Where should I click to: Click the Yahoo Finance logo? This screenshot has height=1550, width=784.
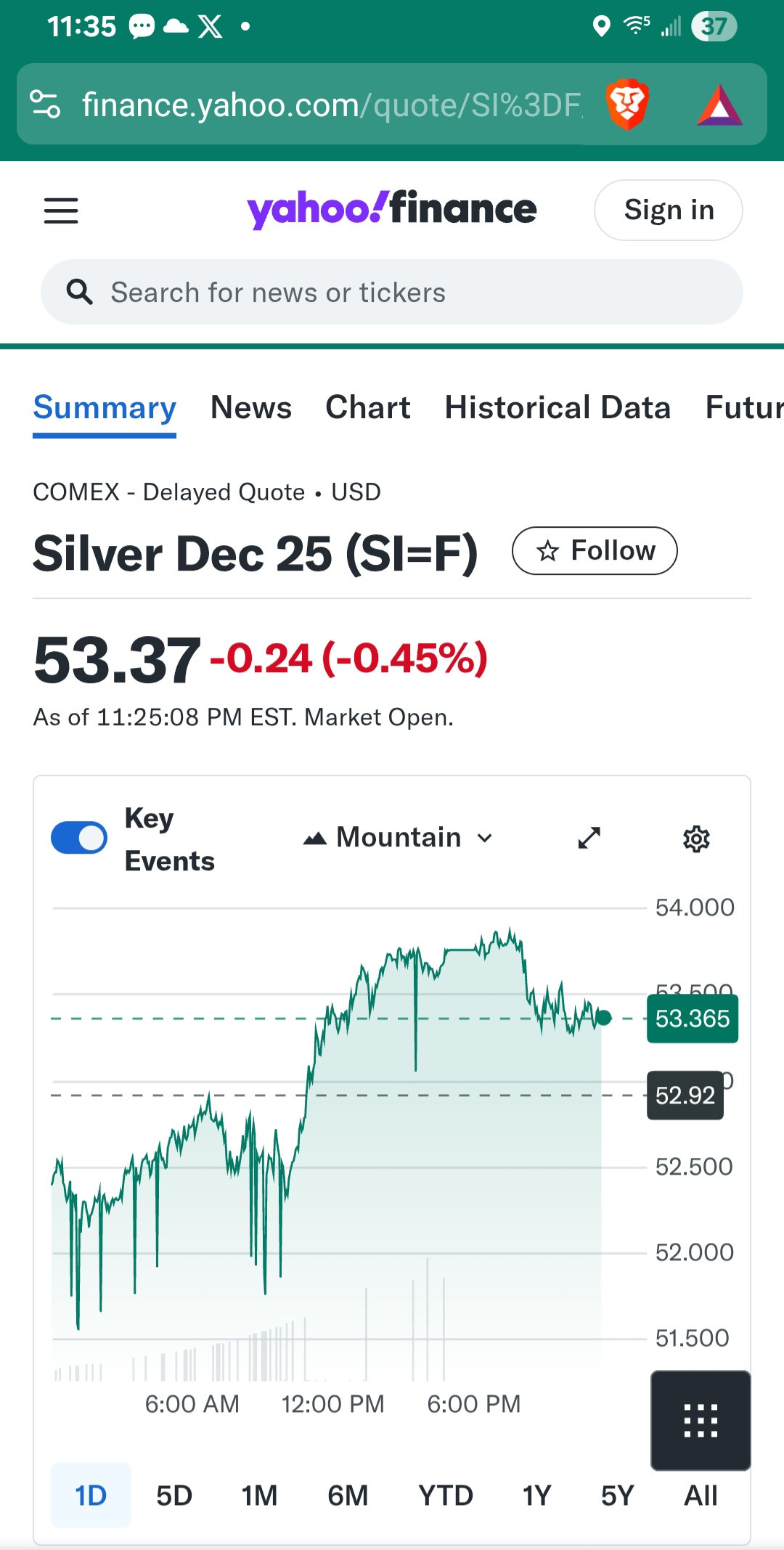[392, 210]
